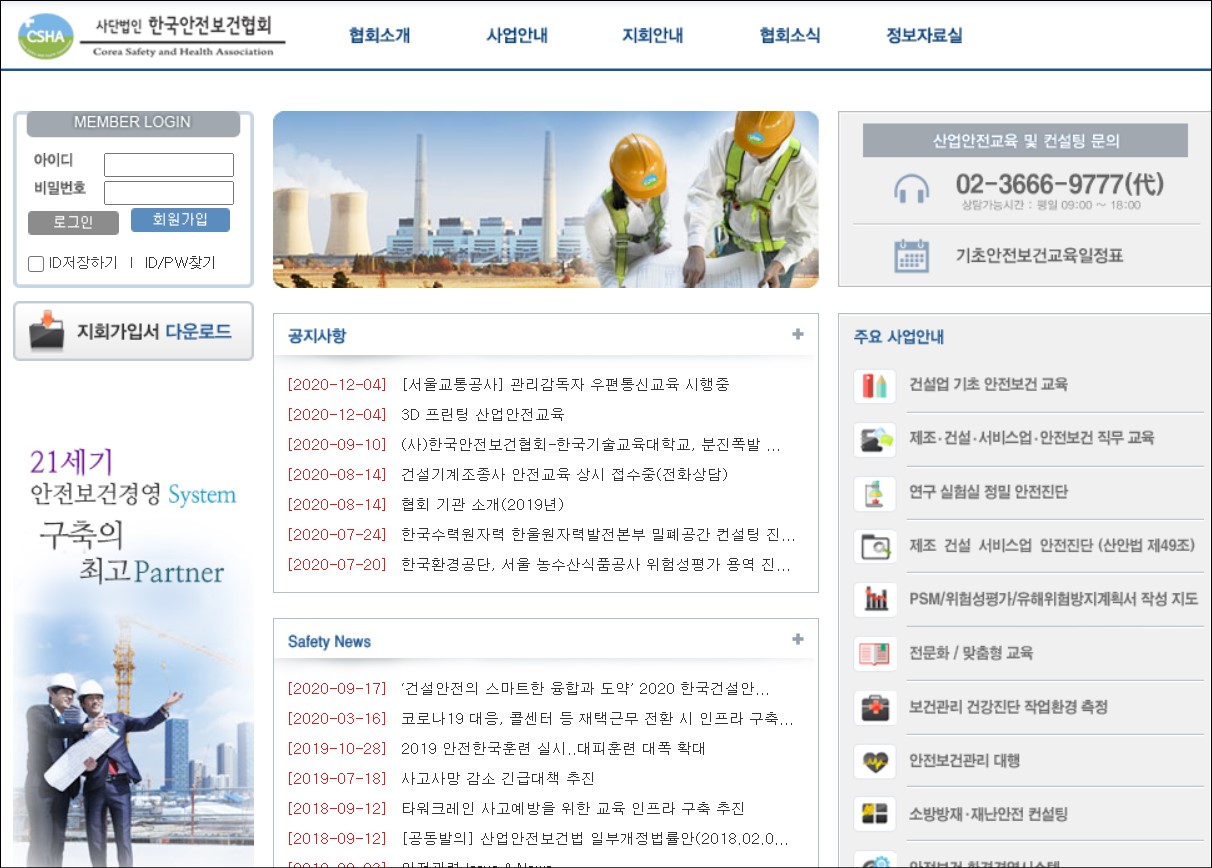This screenshot has height=868, width=1212.
Task: Click phone number 02-3666-9777
Action: pos(1060,184)
